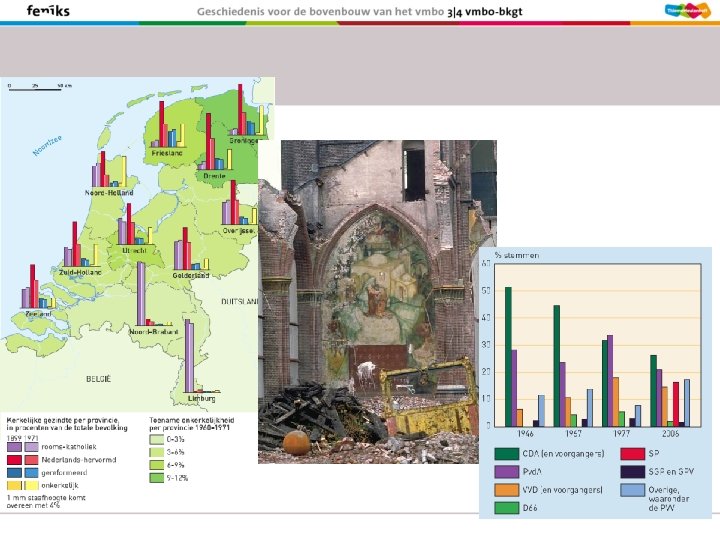Image resolution: width=720 pixels, height=540 pixels.
Task: Click the '1957' year label on chart
Action: (574, 433)
